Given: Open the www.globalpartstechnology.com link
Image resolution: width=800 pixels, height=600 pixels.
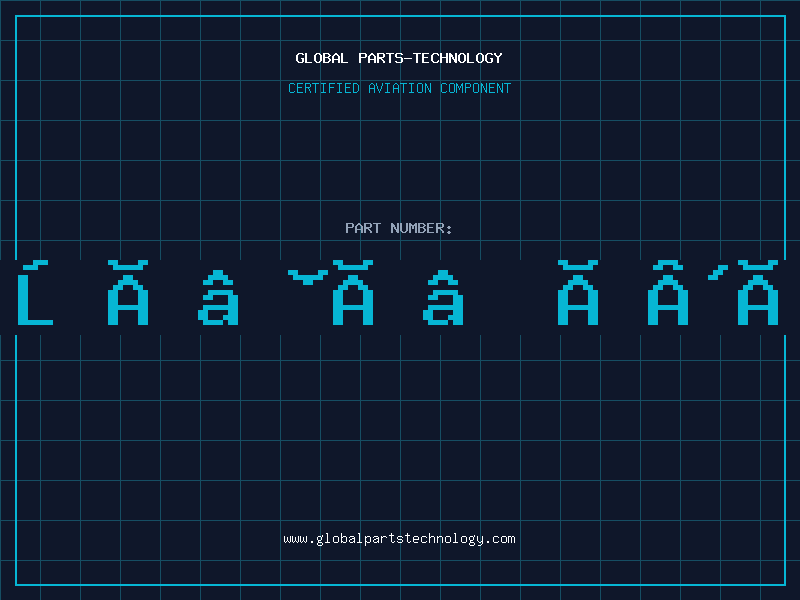Looking at the screenshot, I should (x=399, y=539).
